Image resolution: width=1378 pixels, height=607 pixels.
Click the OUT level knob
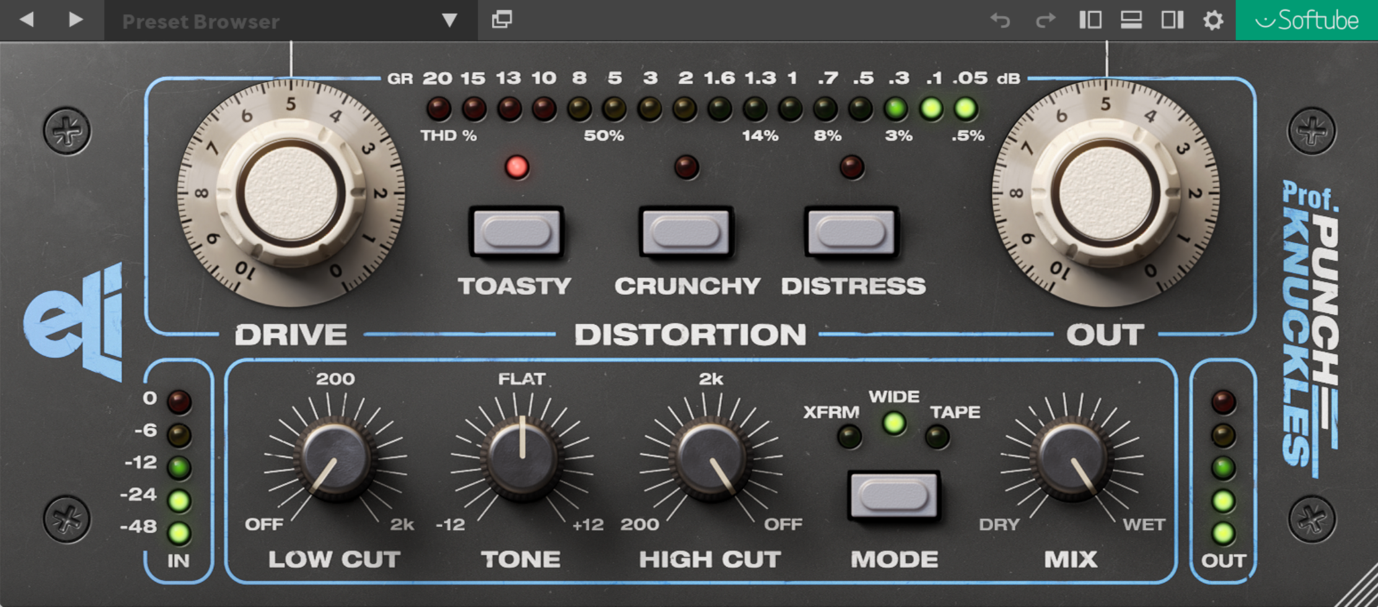(x=1105, y=194)
